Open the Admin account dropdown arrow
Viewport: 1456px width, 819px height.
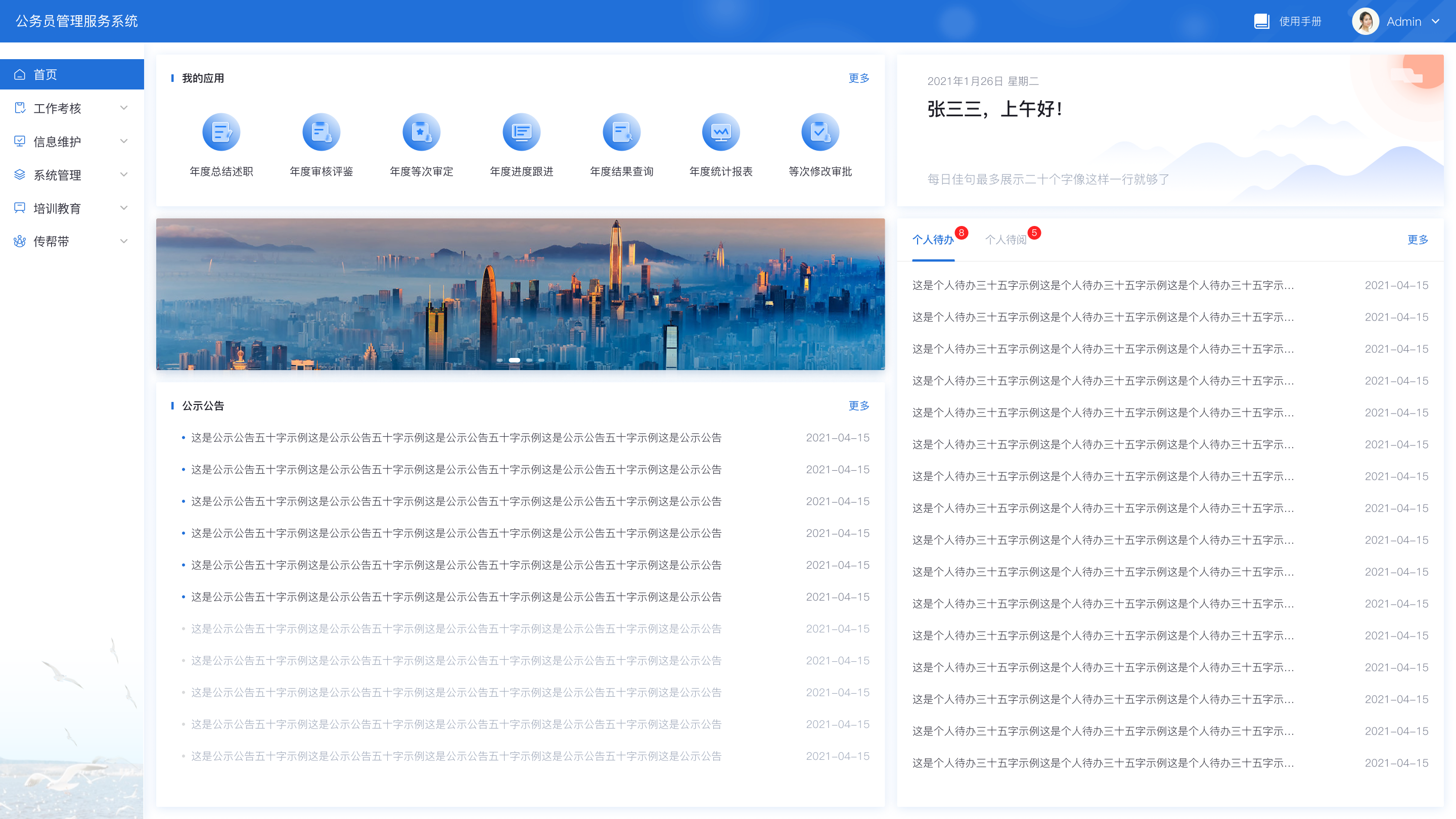pos(1435,21)
